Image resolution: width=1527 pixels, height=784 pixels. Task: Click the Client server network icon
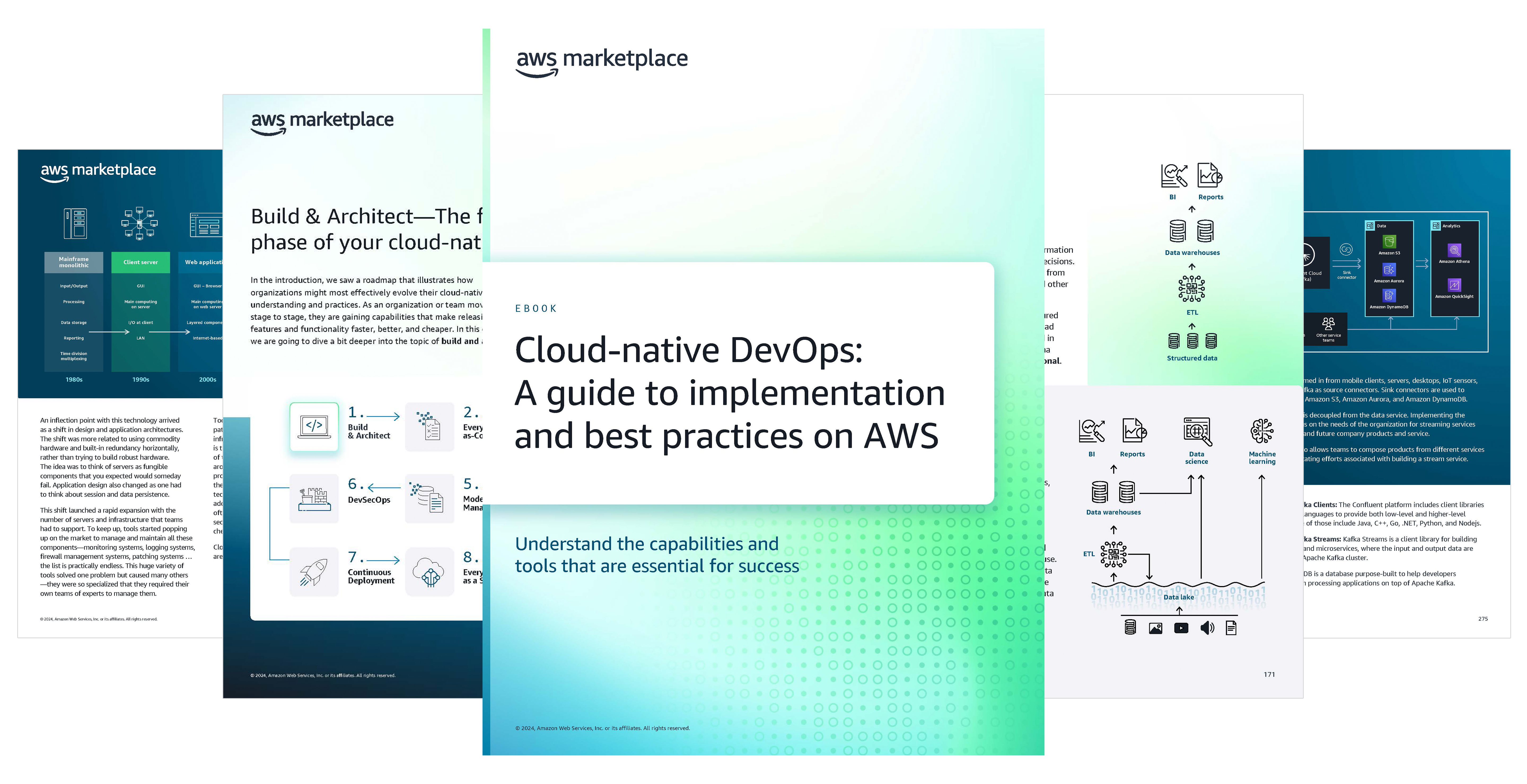point(140,223)
